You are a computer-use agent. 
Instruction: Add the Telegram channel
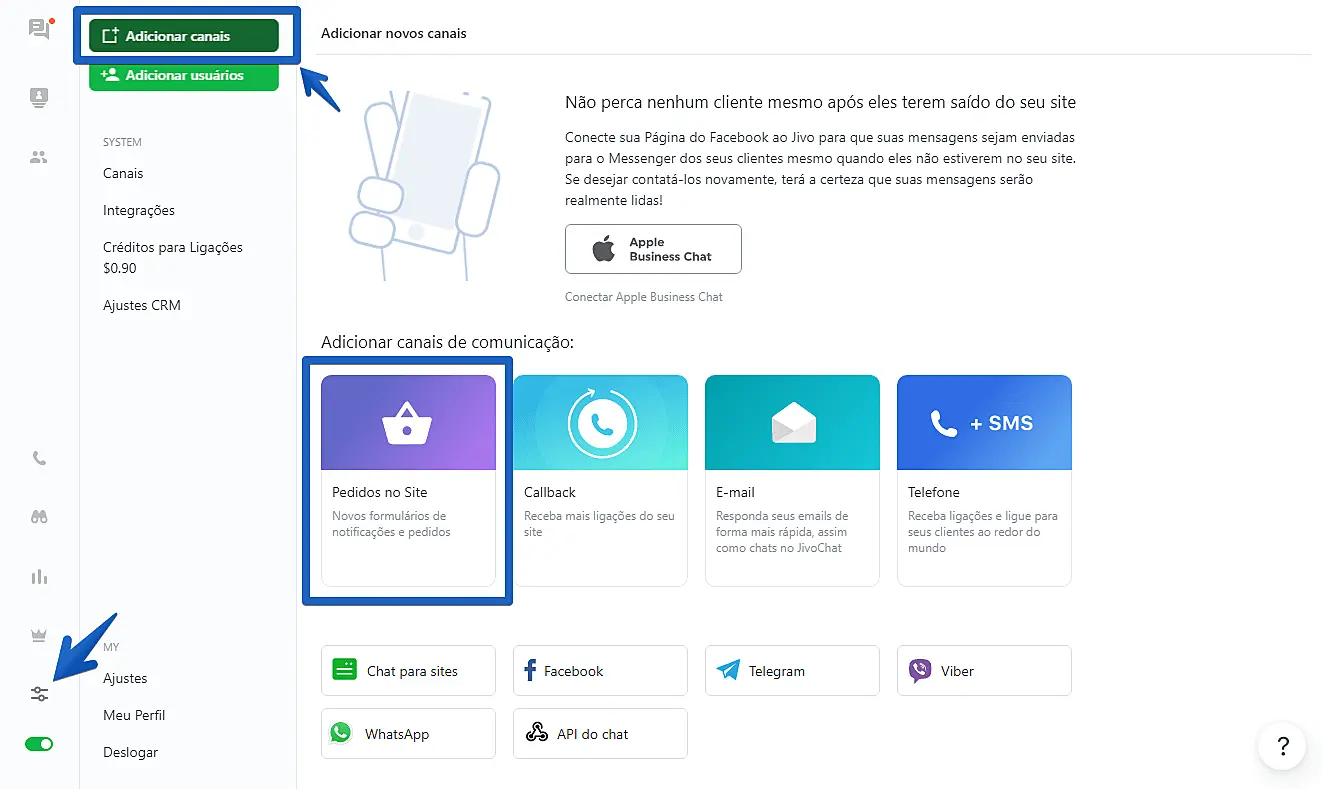pyautogui.click(x=792, y=671)
